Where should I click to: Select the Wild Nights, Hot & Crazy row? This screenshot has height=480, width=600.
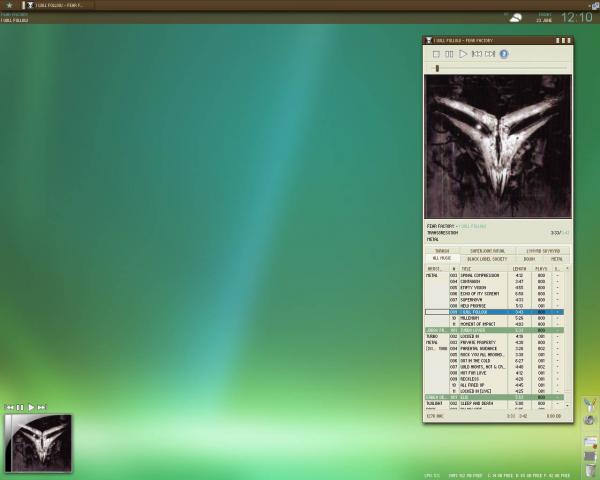click(494, 367)
